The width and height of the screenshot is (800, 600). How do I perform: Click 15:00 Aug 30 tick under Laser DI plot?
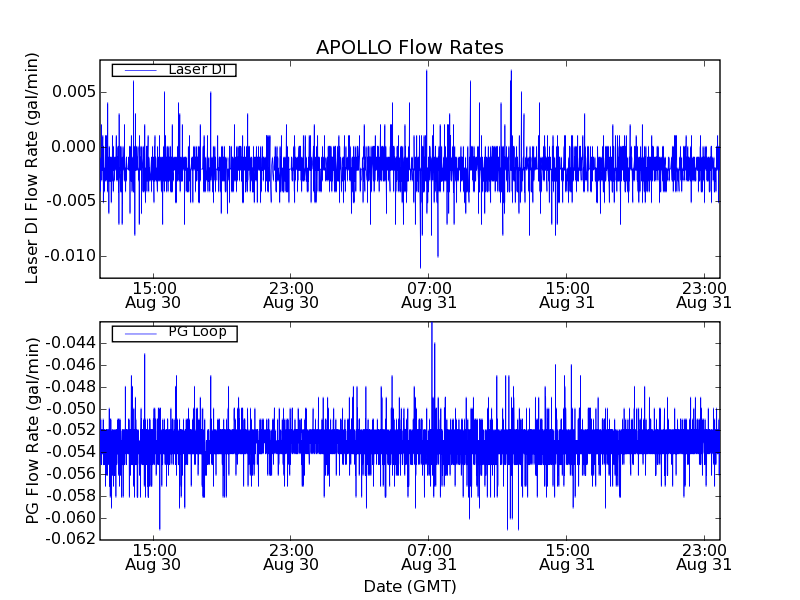coord(153,294)
